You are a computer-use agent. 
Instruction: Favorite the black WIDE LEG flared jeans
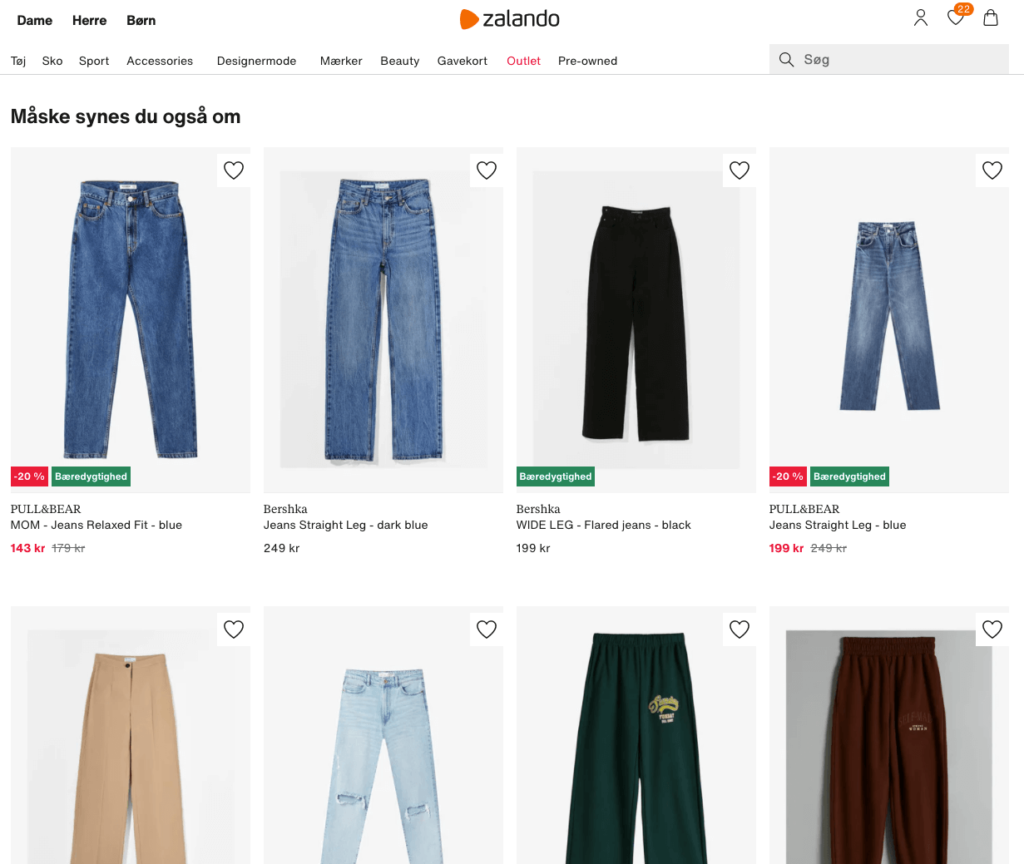pyautogui.click(x=739, y=170)
